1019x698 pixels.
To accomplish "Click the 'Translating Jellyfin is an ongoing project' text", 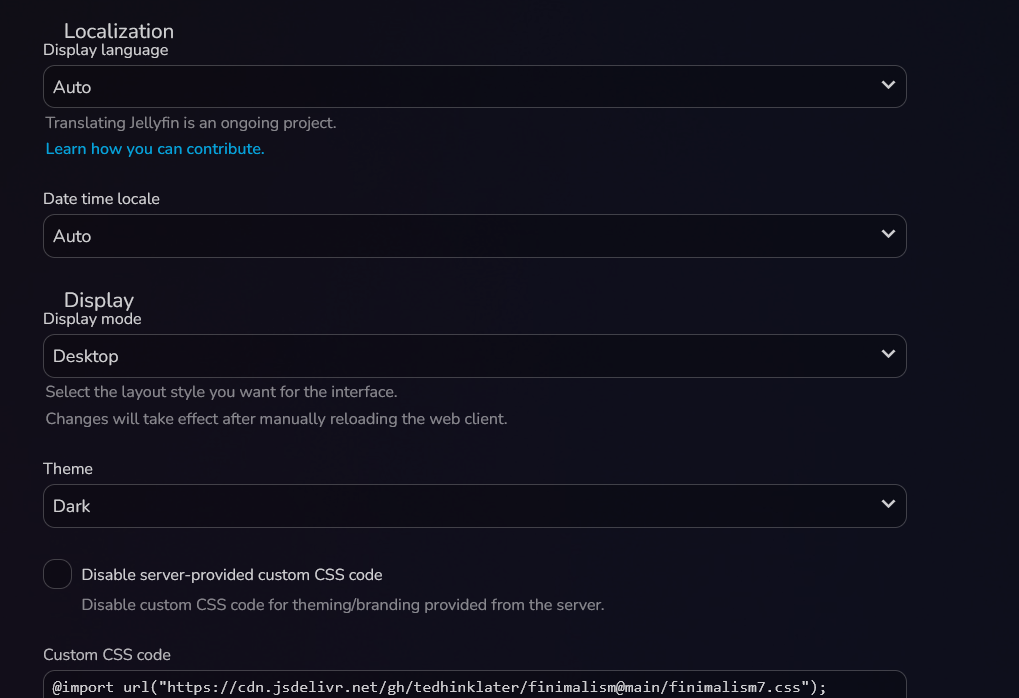I will (191, 124).
